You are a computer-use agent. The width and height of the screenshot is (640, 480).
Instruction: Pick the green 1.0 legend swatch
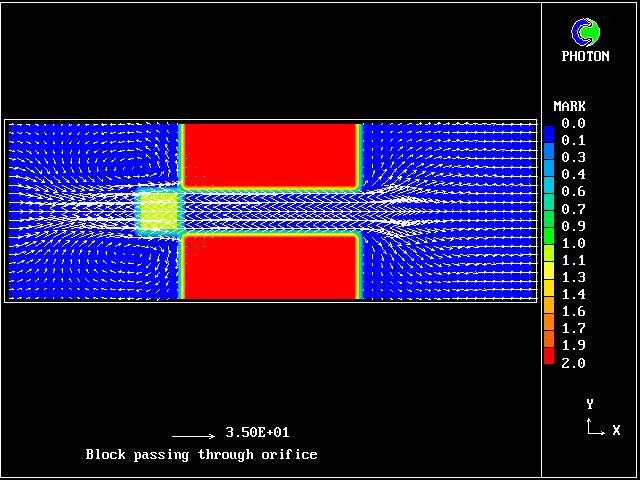pos(549,243)
